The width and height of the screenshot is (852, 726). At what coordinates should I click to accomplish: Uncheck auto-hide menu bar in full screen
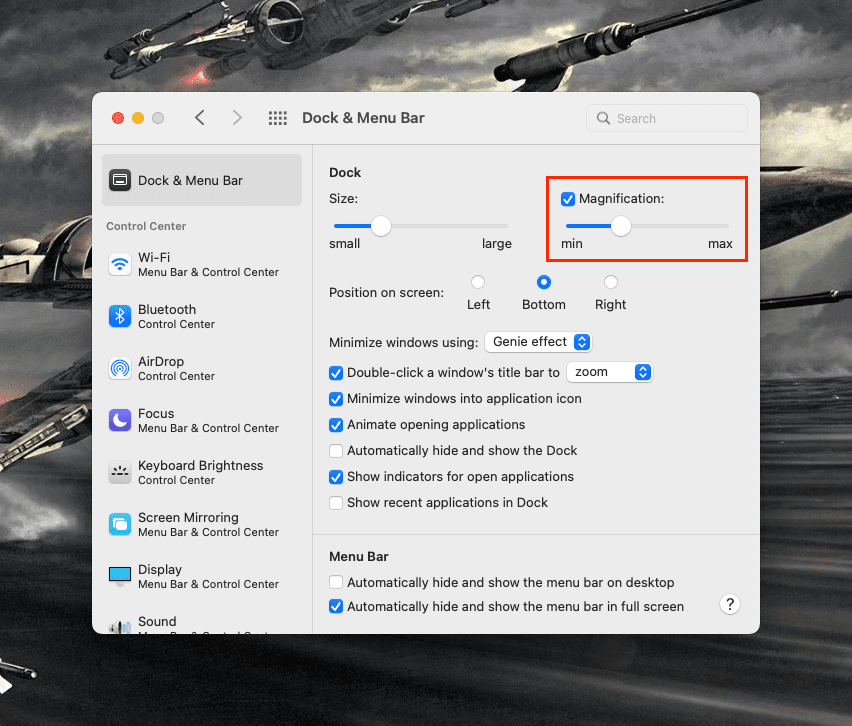(336, 606)
